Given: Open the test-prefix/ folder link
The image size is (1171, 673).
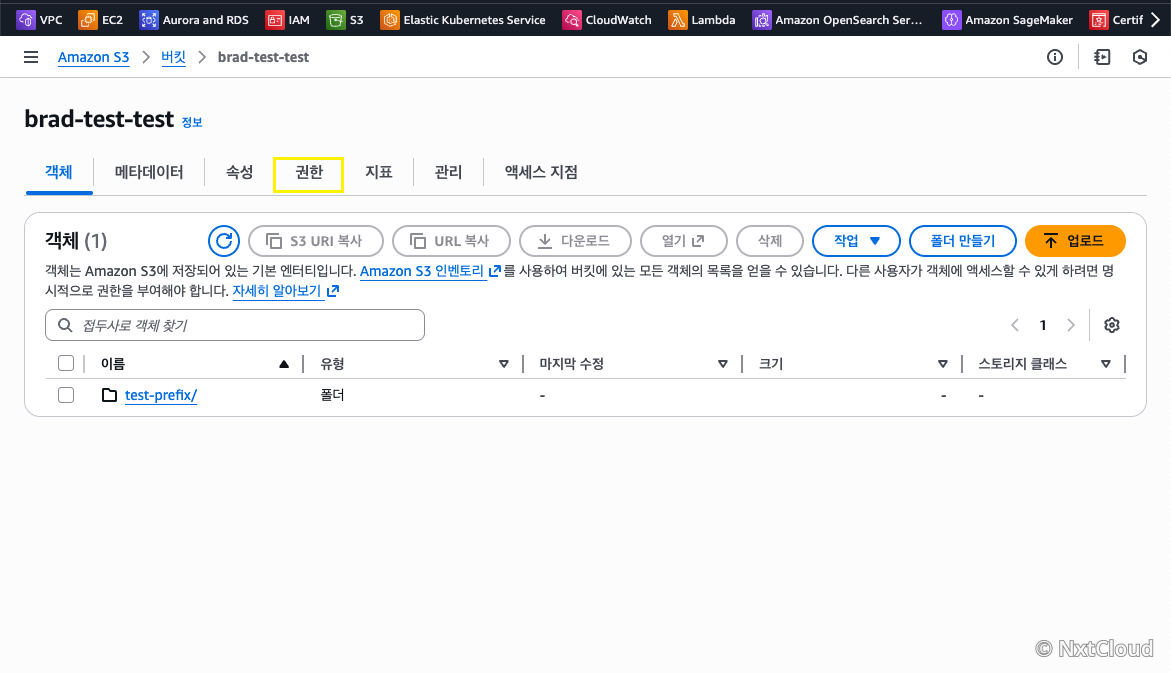Looking at the screenshot, I should pyautogui.click(x=161, y=394).
